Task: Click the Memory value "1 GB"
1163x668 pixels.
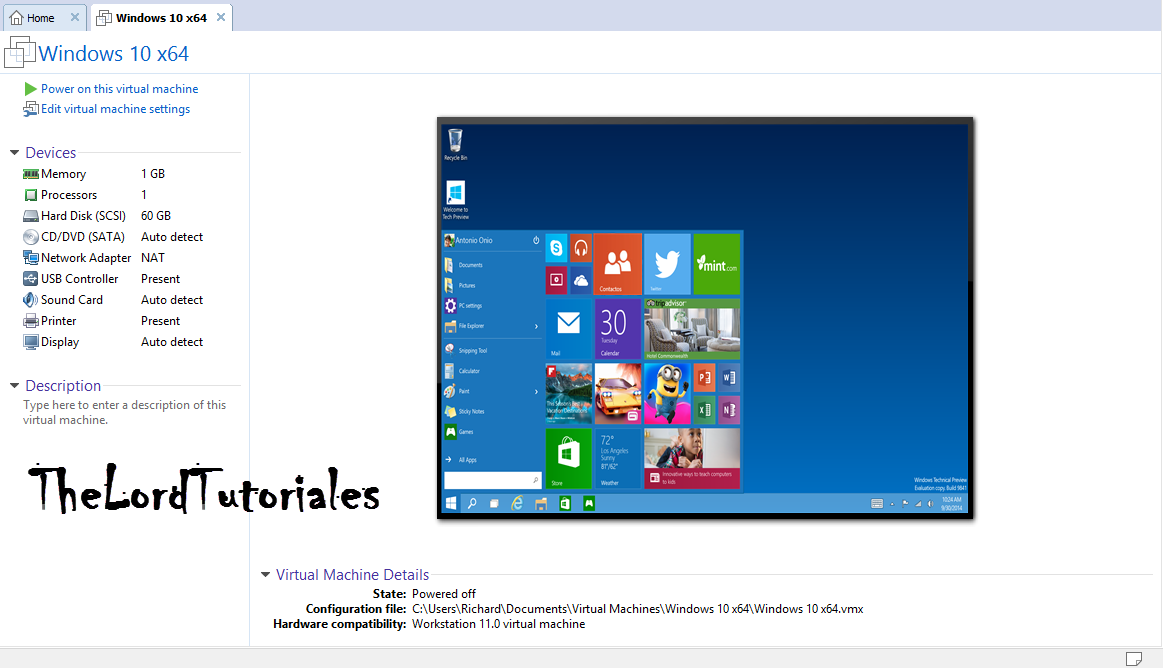Action: (x=153, y=174)
